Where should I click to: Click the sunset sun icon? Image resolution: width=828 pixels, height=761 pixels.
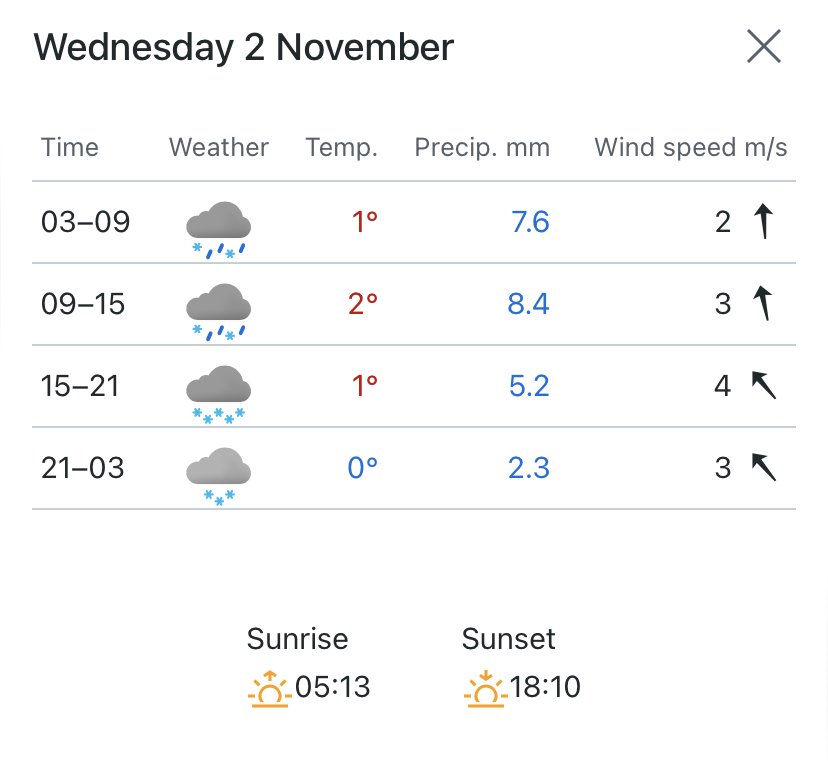(485, 689)
